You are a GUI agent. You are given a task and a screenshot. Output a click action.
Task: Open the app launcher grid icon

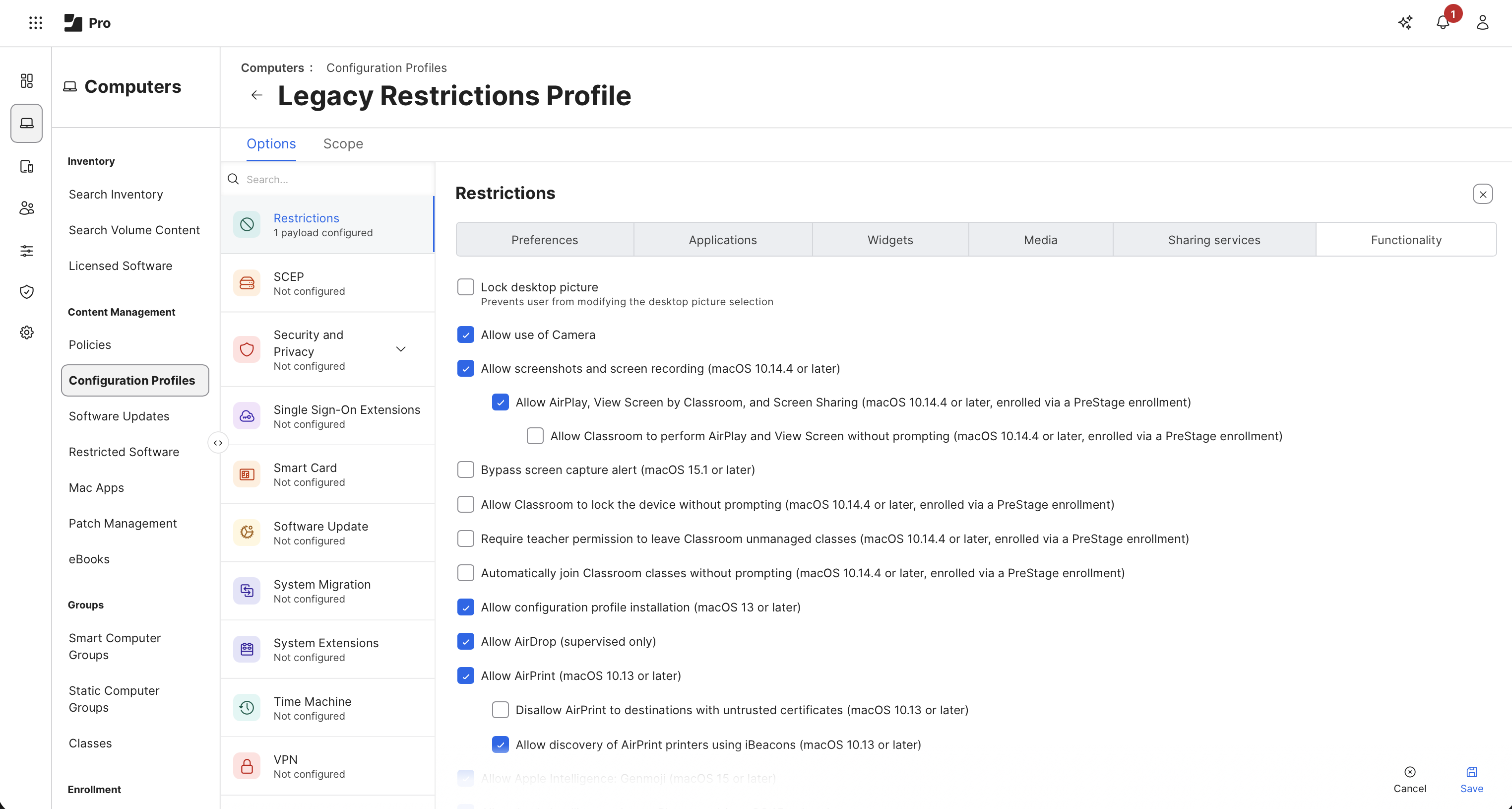[35, 23]
